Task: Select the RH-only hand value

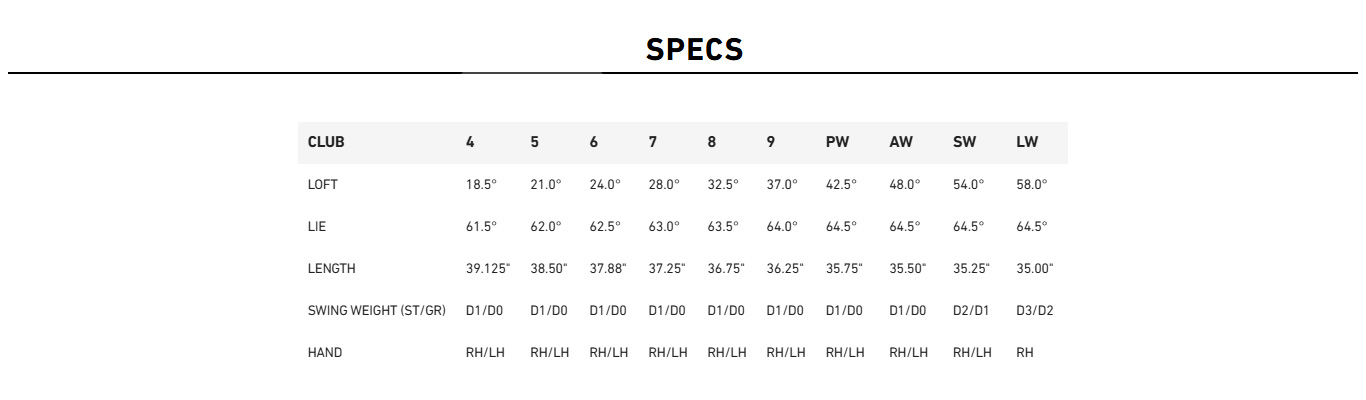Action: click(1025, 353)
